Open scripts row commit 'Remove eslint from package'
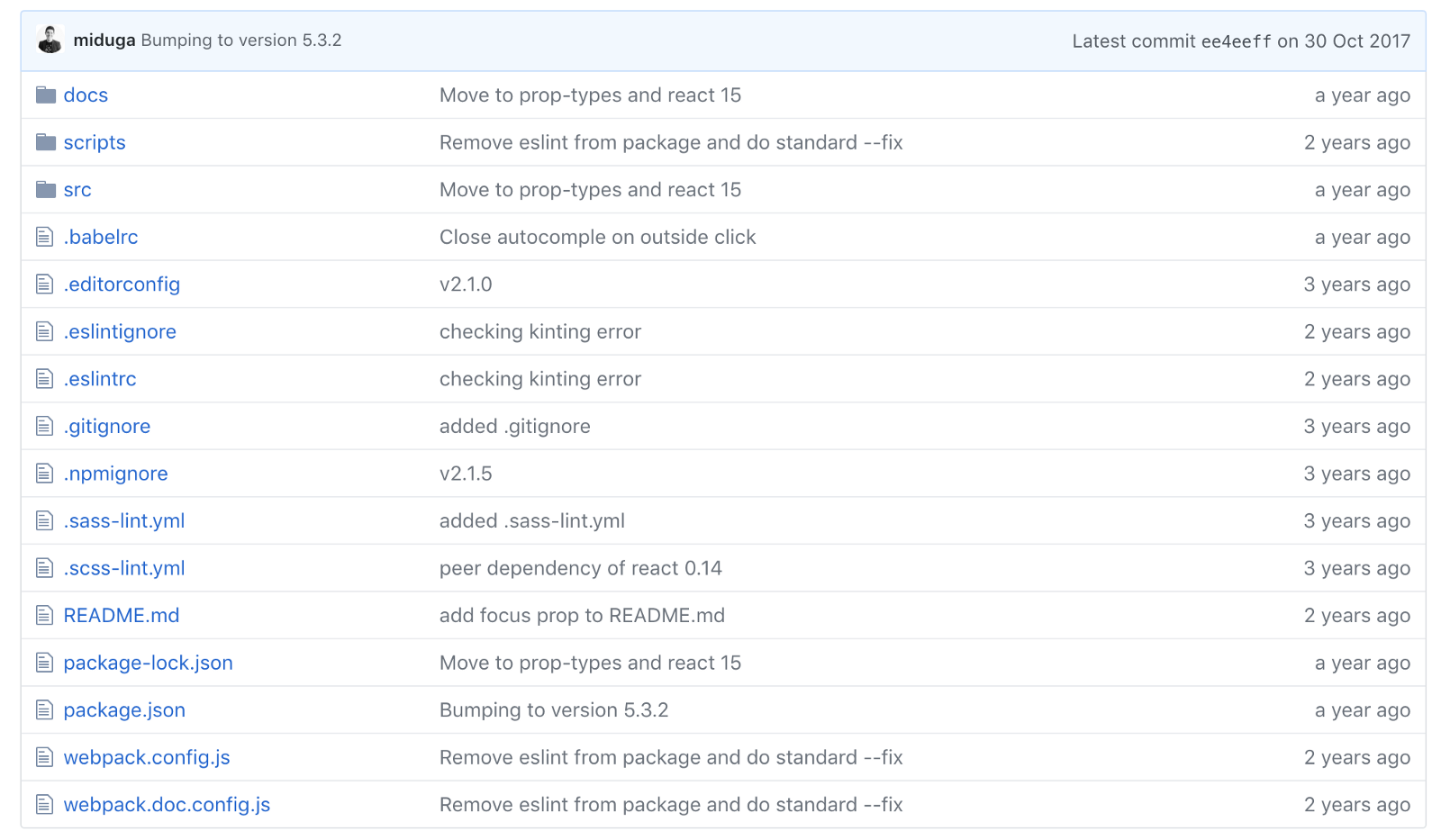The width and height of the screenshot is (1441, 840). point(671,142)
